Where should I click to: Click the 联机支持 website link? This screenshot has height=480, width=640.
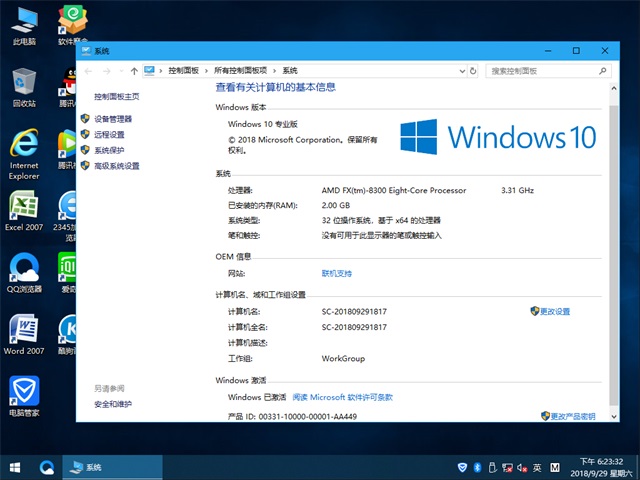coord(336,273)
